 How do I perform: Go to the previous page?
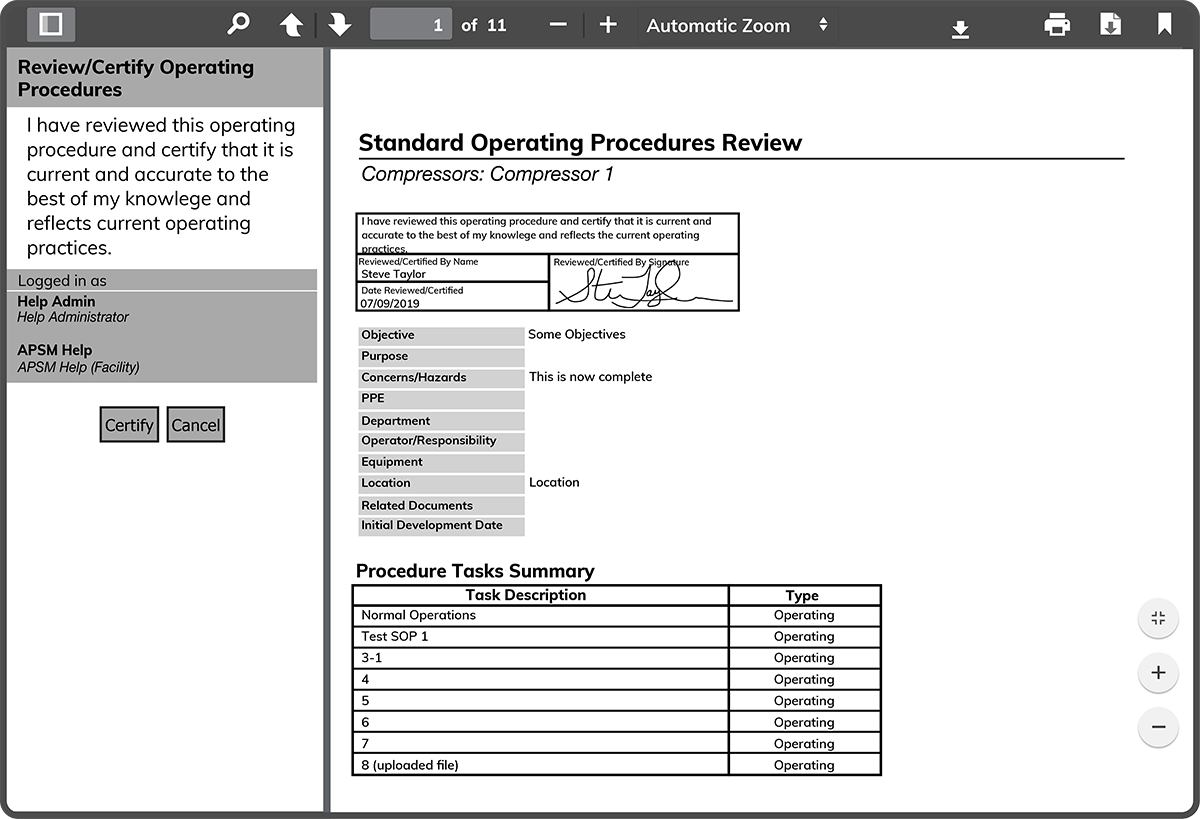coord(291,25)
